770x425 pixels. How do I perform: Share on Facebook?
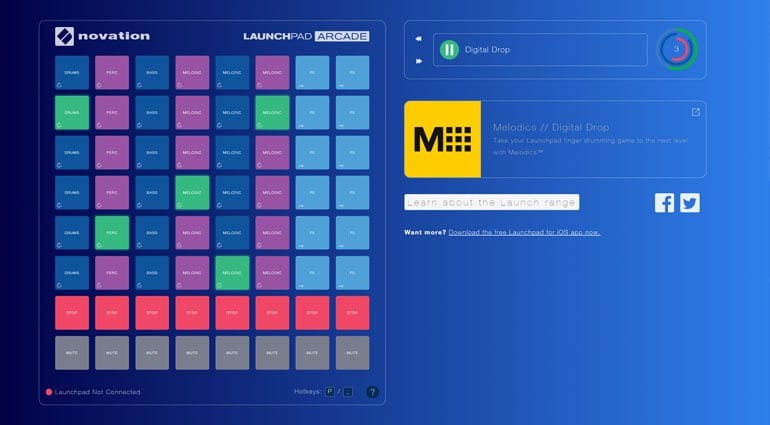pos(664,202)
